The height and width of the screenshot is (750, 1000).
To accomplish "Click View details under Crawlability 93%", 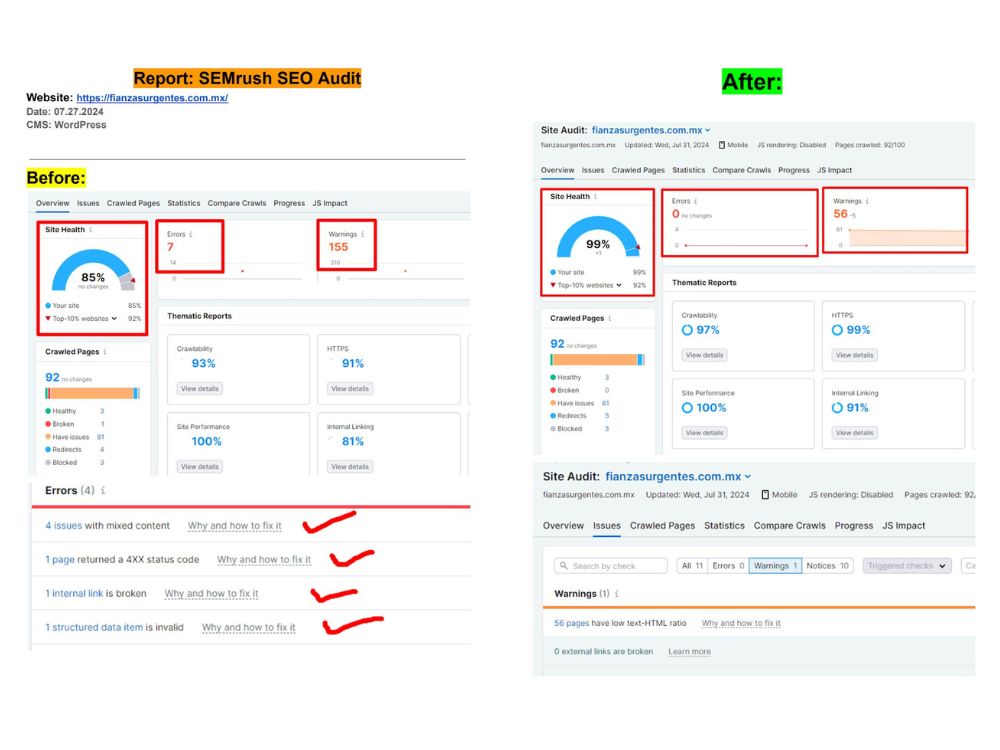I will [200, 388].
